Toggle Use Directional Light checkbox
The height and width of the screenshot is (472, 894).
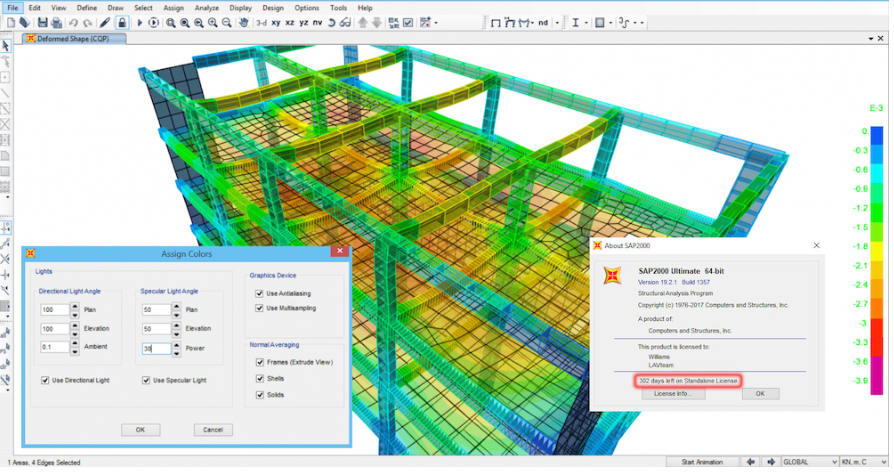tap(45, 380)
